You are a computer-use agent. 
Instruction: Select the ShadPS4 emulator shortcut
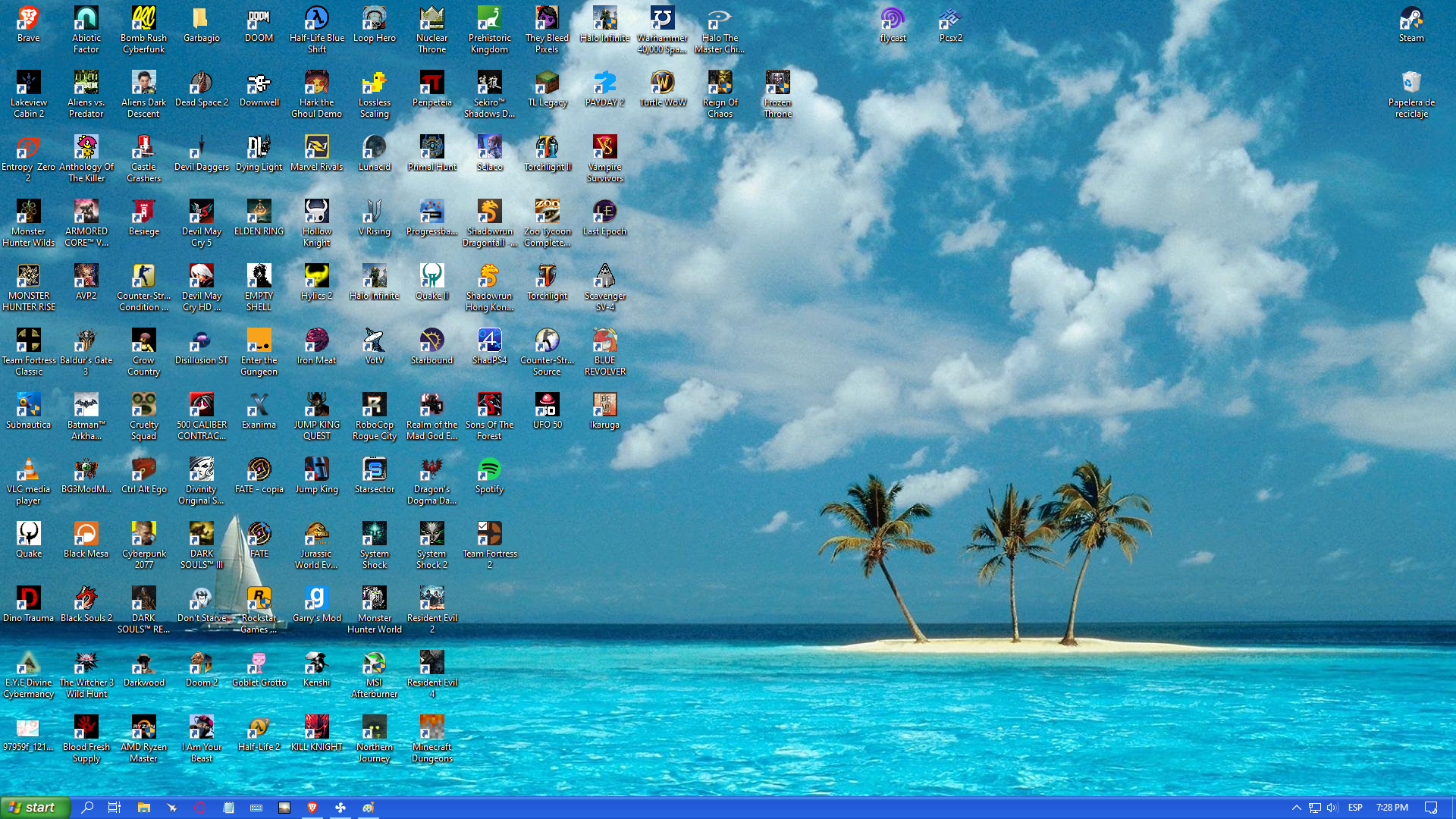[x=490, y=347]
